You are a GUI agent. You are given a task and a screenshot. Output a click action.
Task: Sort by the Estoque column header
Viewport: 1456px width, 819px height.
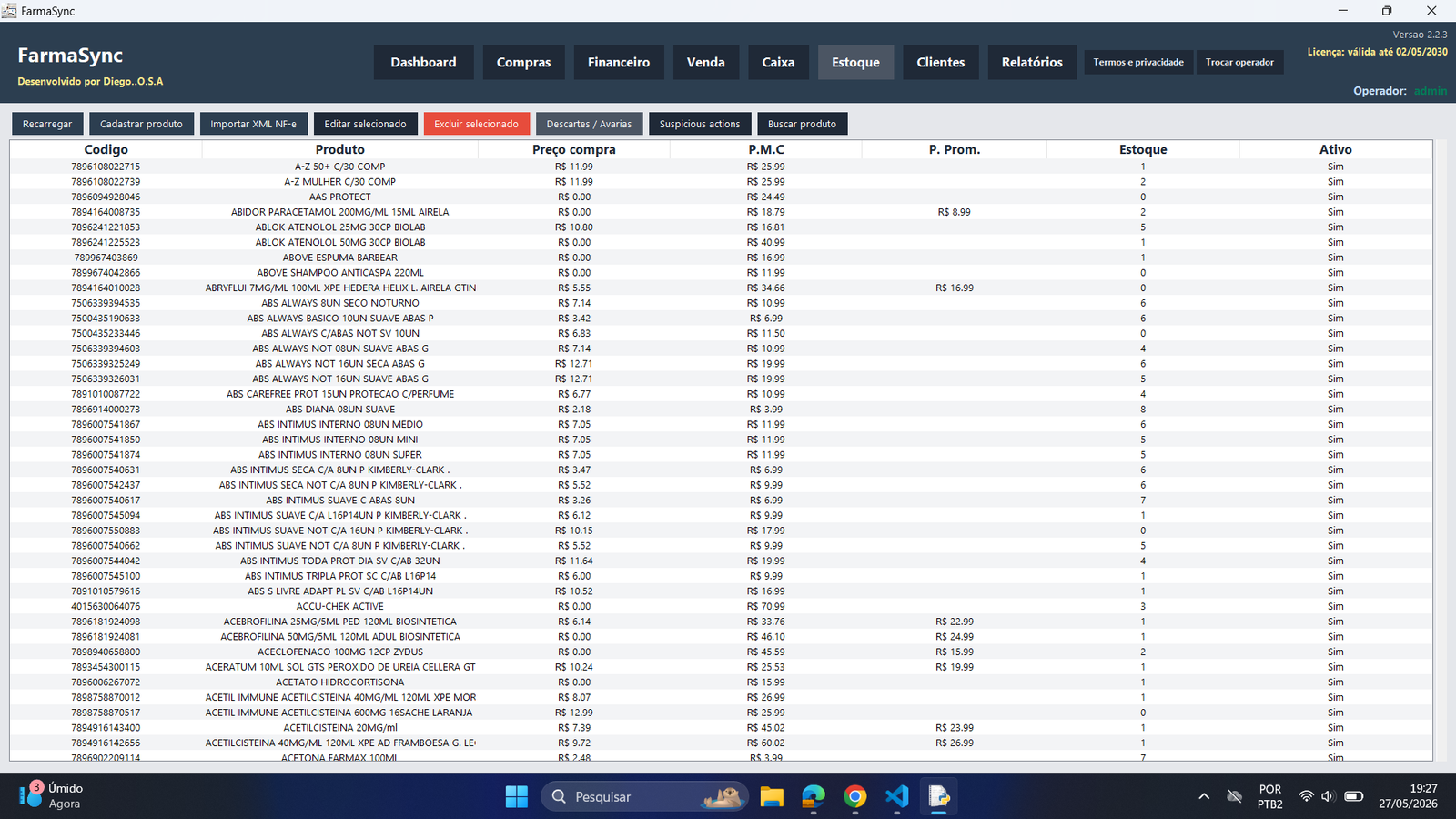click(x=1143, y=149)
